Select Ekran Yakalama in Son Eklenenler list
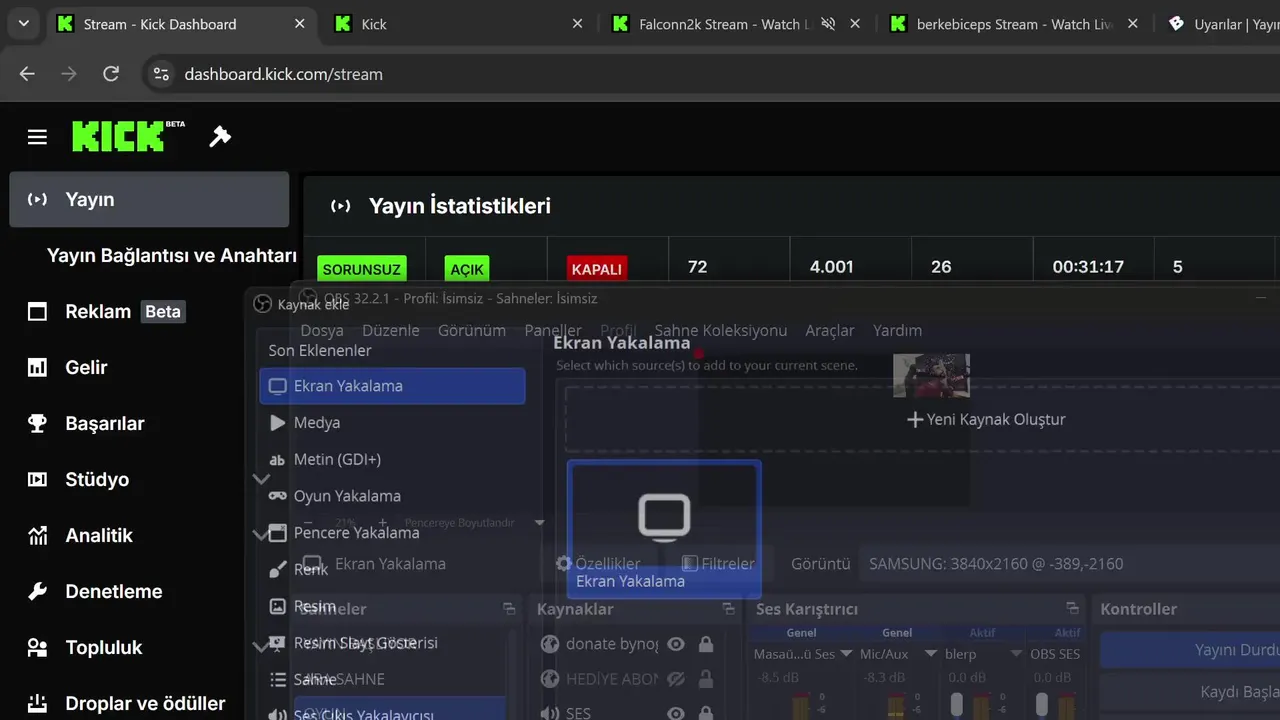 click(x=392, y=386)
